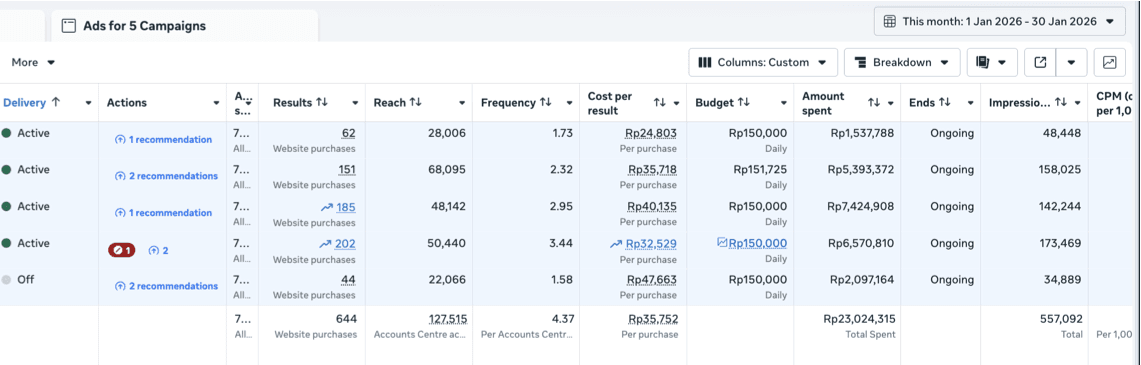Click trend icon beside Rp32,529
Image resolution: width=1141 pixels, height=365 pixels.
[x=616, y=245]
